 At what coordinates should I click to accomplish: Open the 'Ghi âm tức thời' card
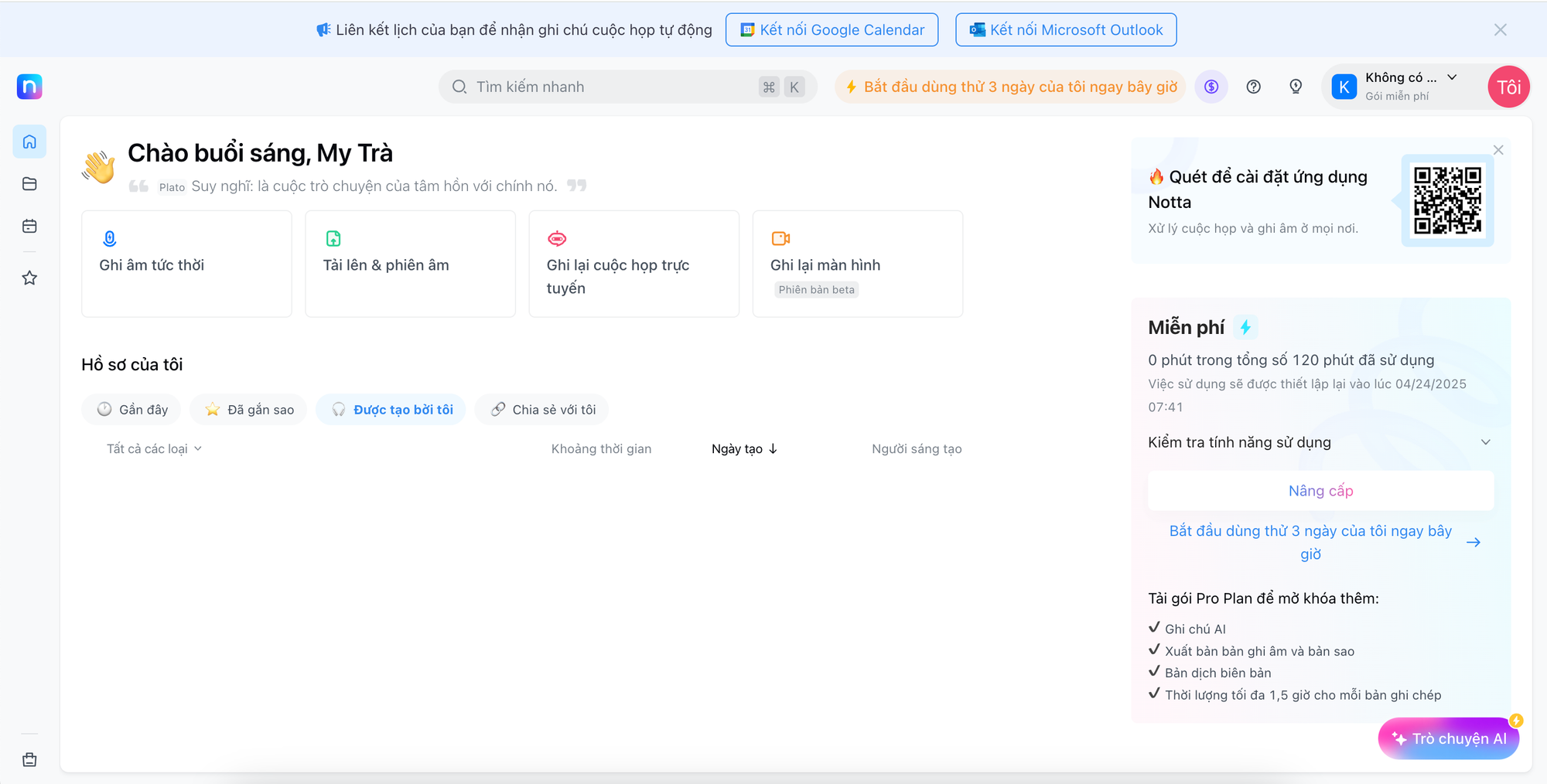click(186, 264)
